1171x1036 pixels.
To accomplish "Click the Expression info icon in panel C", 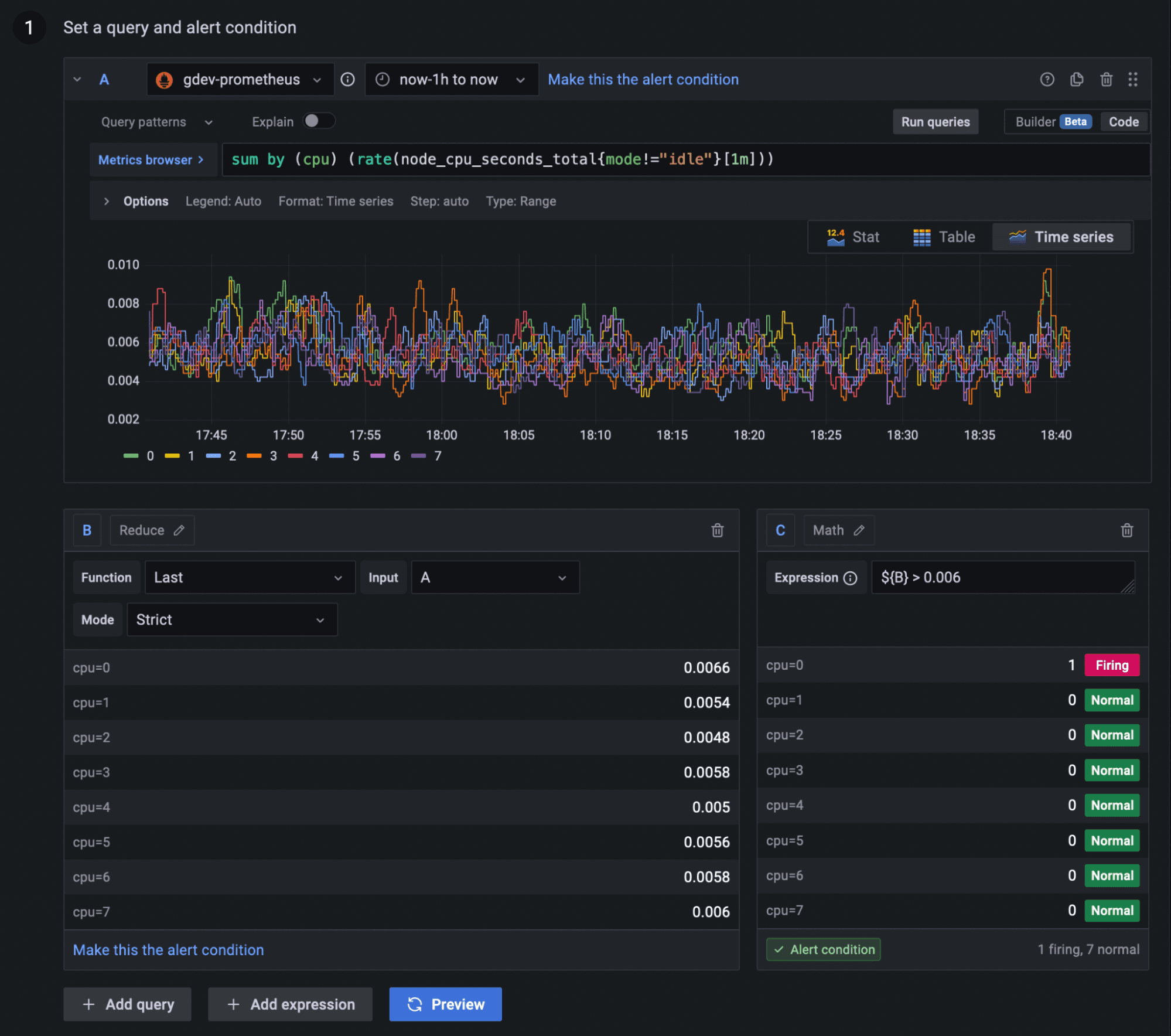I will pos(849,578).
